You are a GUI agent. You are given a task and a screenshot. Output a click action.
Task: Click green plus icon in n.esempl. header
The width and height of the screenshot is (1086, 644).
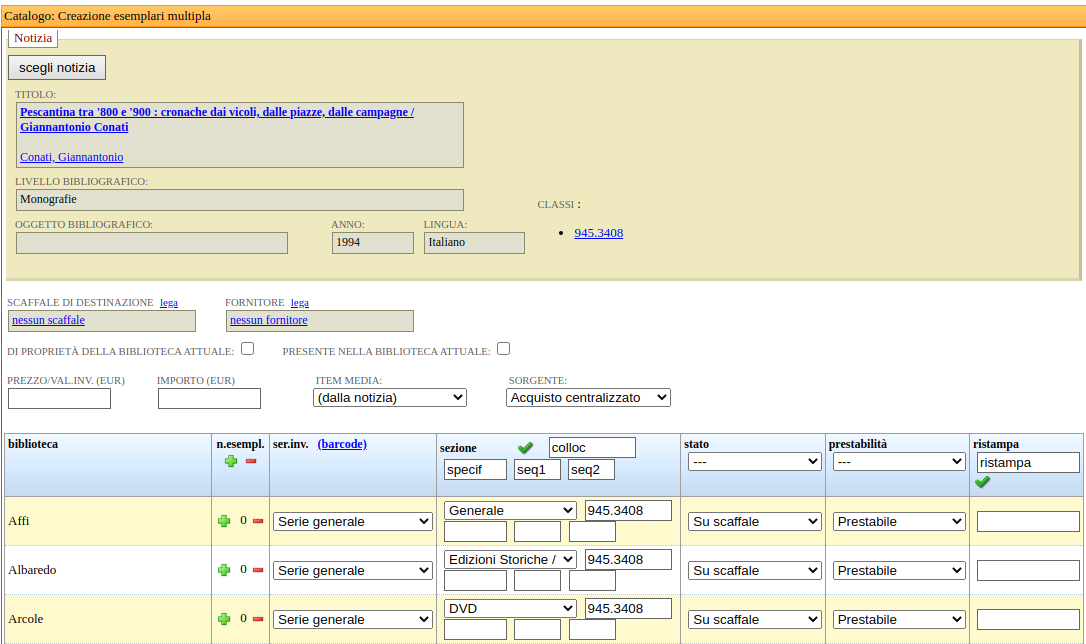click(x=231, y=461)
